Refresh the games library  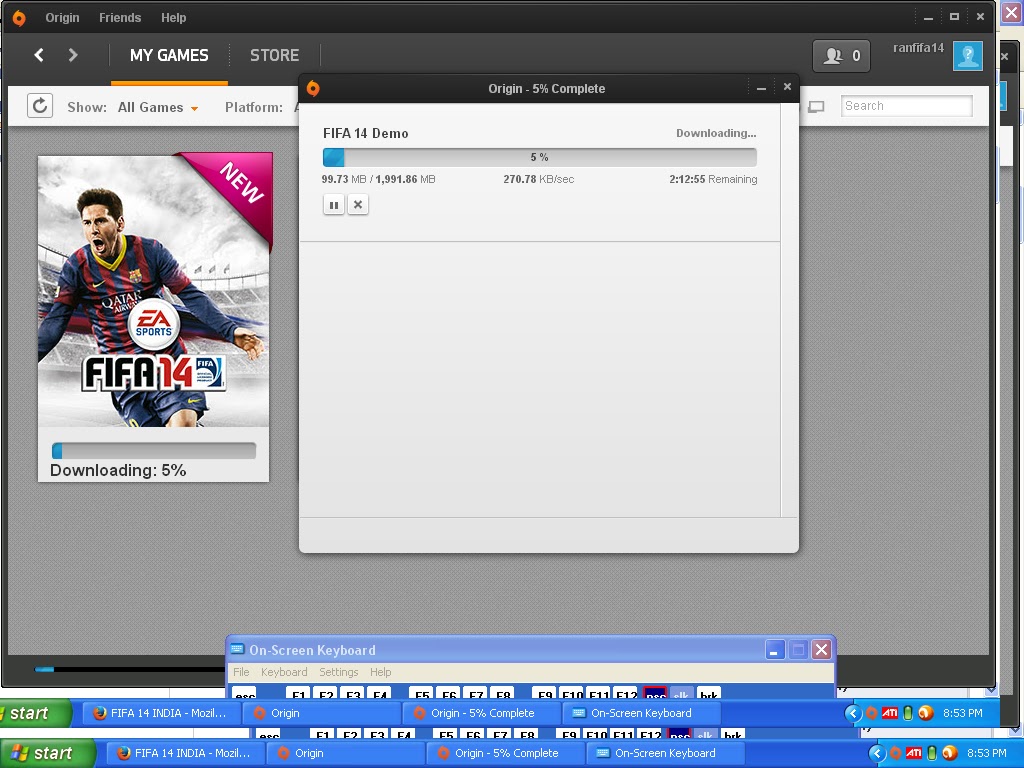tap(40, 106)
